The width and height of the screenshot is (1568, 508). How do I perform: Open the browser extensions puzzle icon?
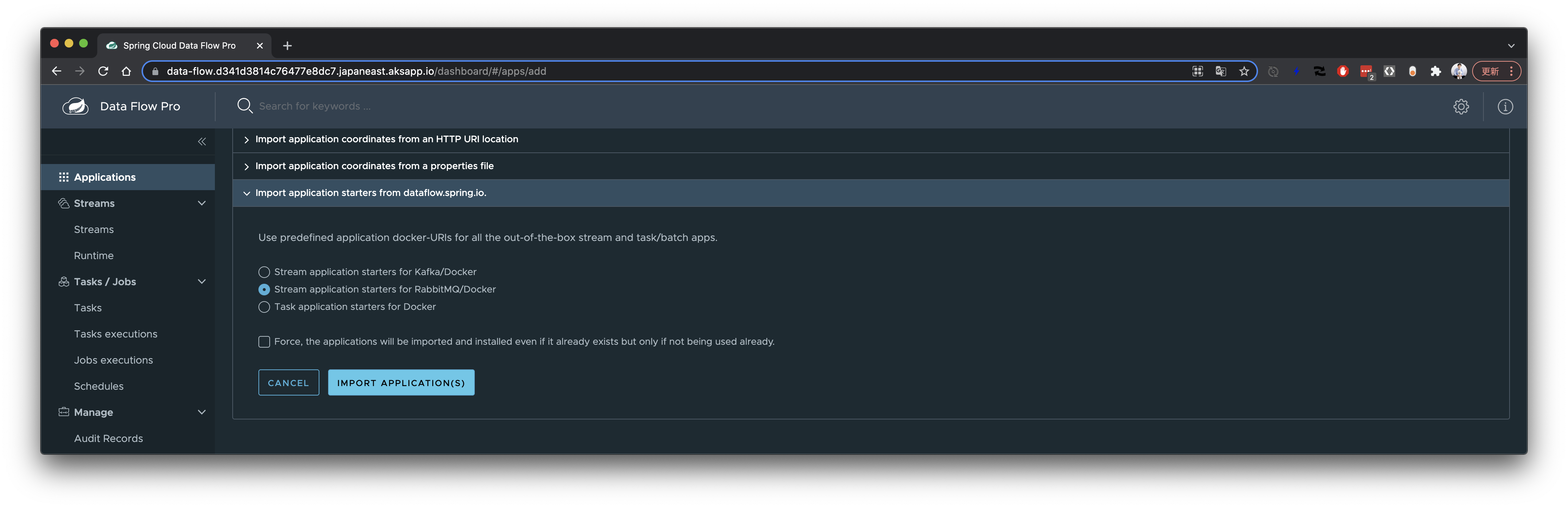click(1435, 71)
